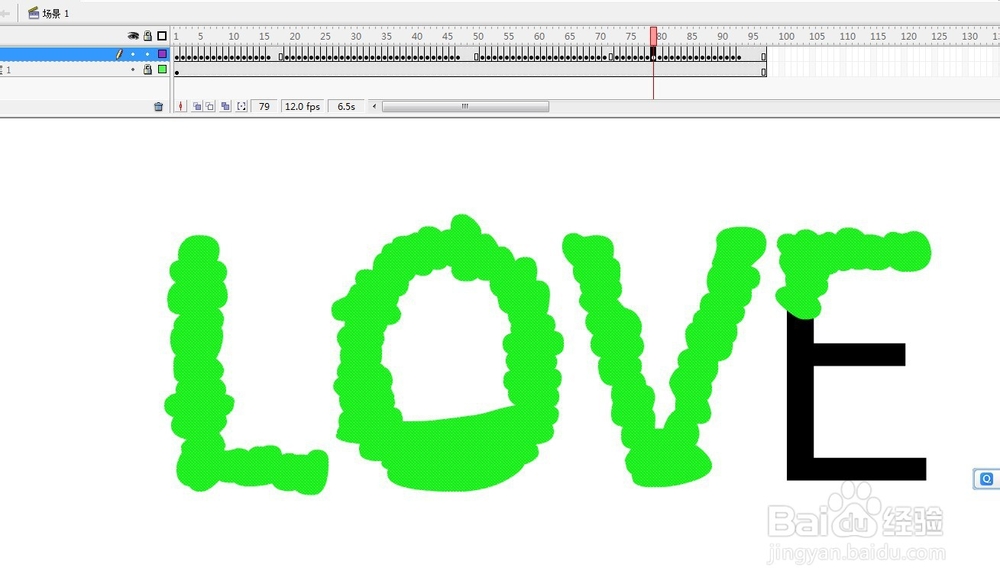Click current frame number field showing 79
The image size is (1000, 587).
pos(264,107)
